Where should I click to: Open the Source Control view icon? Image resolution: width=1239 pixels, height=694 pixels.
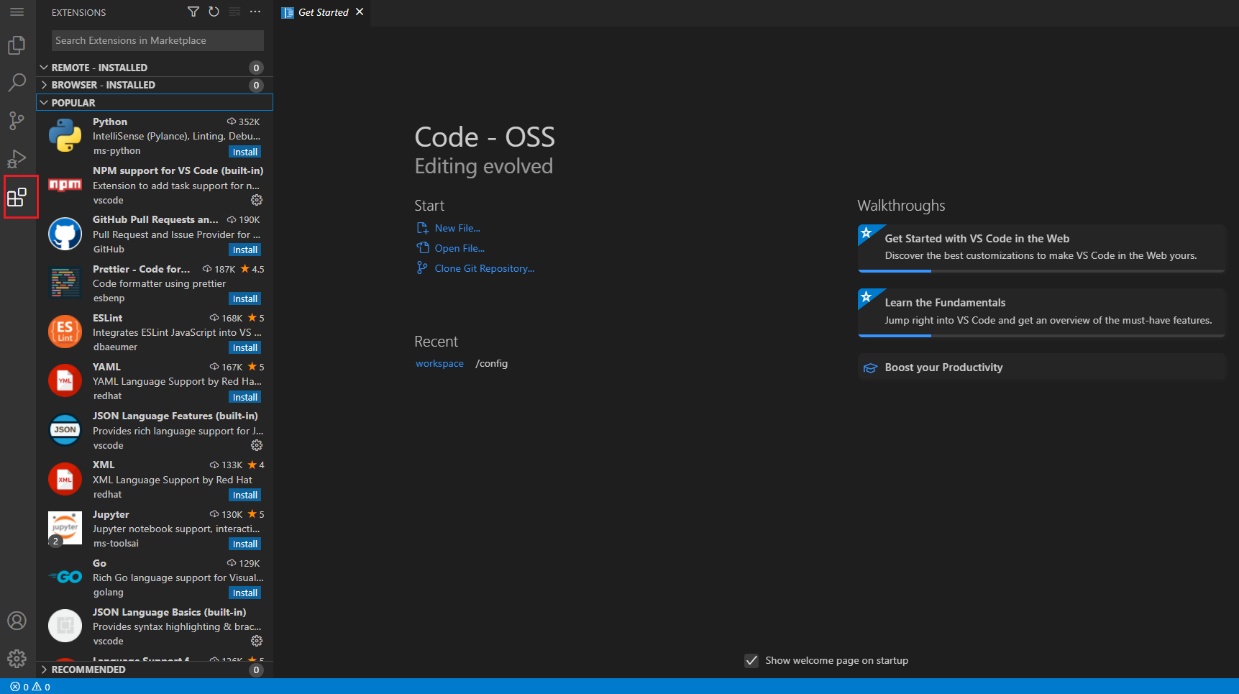(x=17, y=121)
